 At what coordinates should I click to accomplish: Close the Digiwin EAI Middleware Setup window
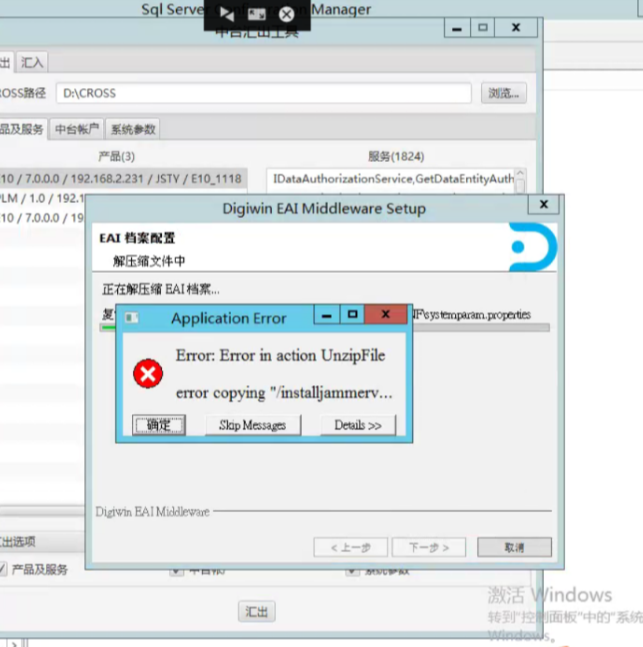pyautogui.click(x=544, y=204)
